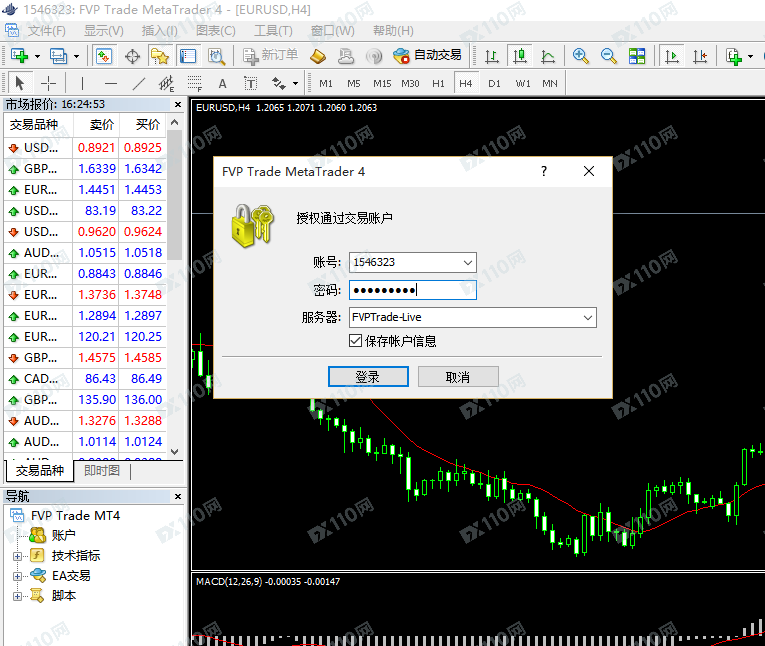The height and width of the screenshot is (646, 765).
Task: Toggle the auto scroll chart icon
Action: point(672,56)
